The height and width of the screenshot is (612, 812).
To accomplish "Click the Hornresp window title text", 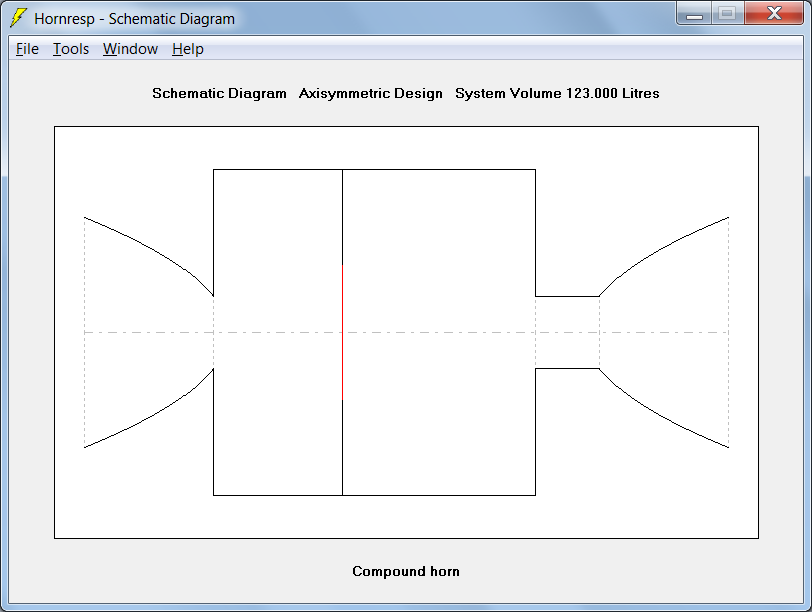I will click(x=135, y=19).
